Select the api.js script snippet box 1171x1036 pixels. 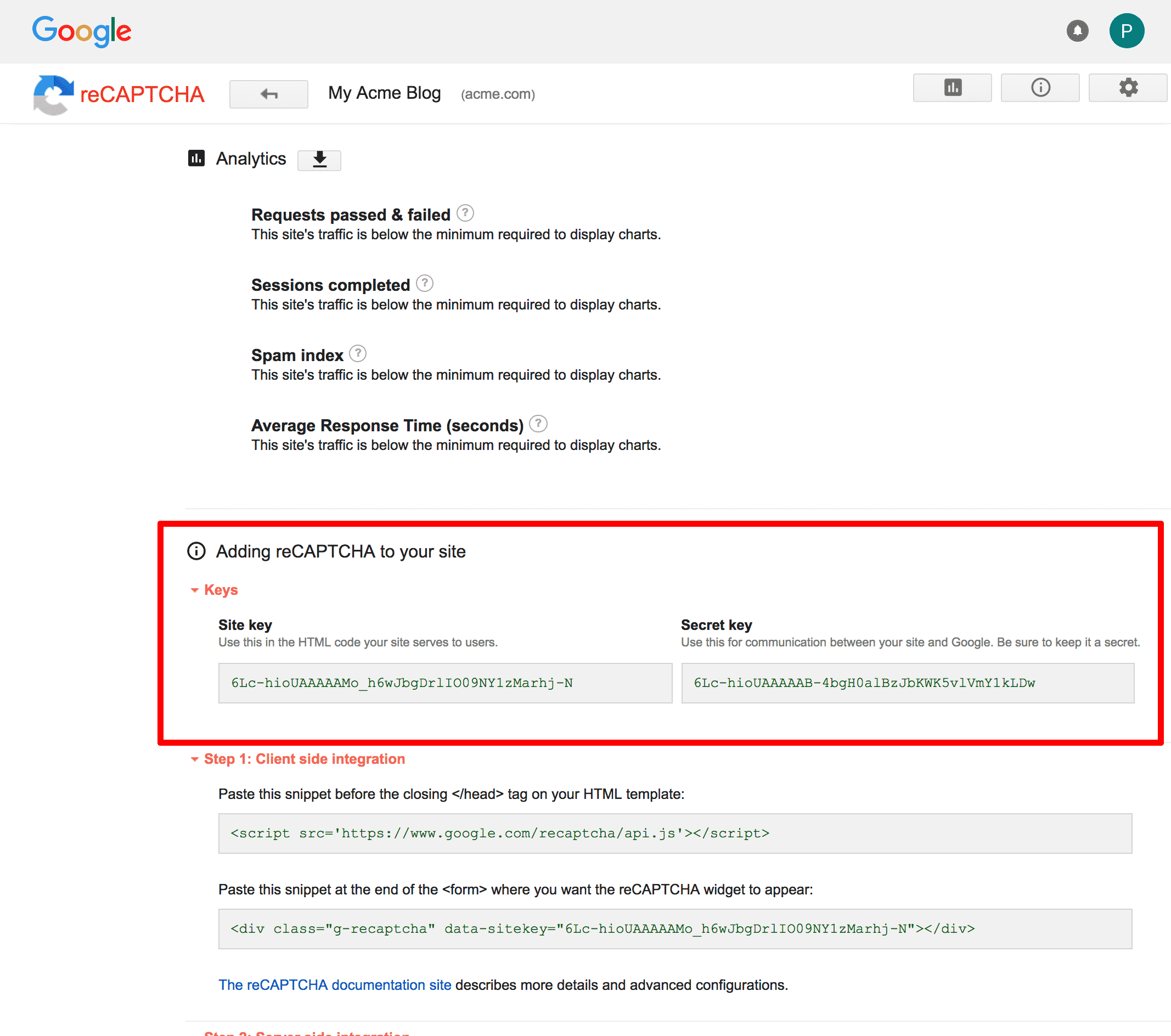coord(675,834)
